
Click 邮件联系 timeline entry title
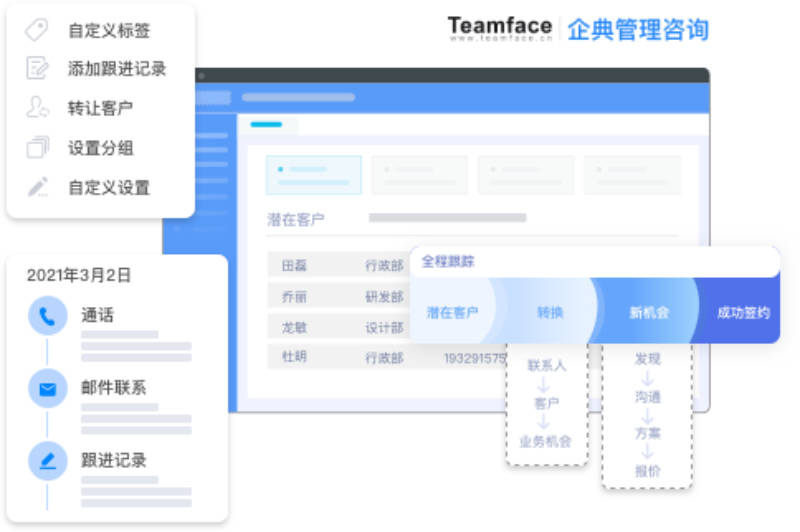pyautogui.click(x=113, y=388)
